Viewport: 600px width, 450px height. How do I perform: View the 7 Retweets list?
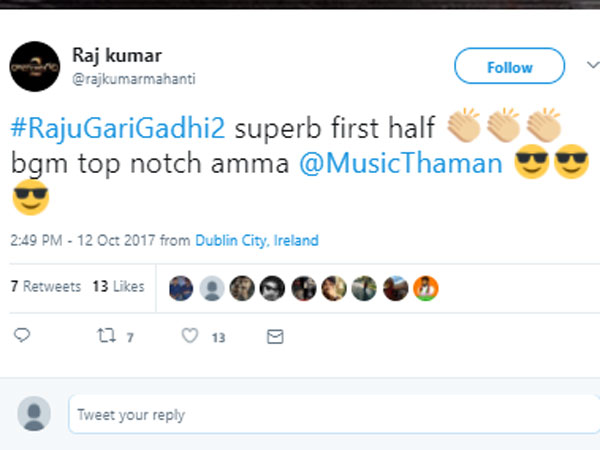click(x=45, y=287)
